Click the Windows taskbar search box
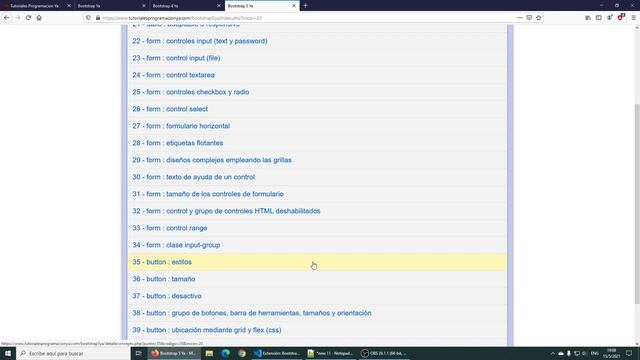This screenshot has height=360, width=640. coord(74,353)
